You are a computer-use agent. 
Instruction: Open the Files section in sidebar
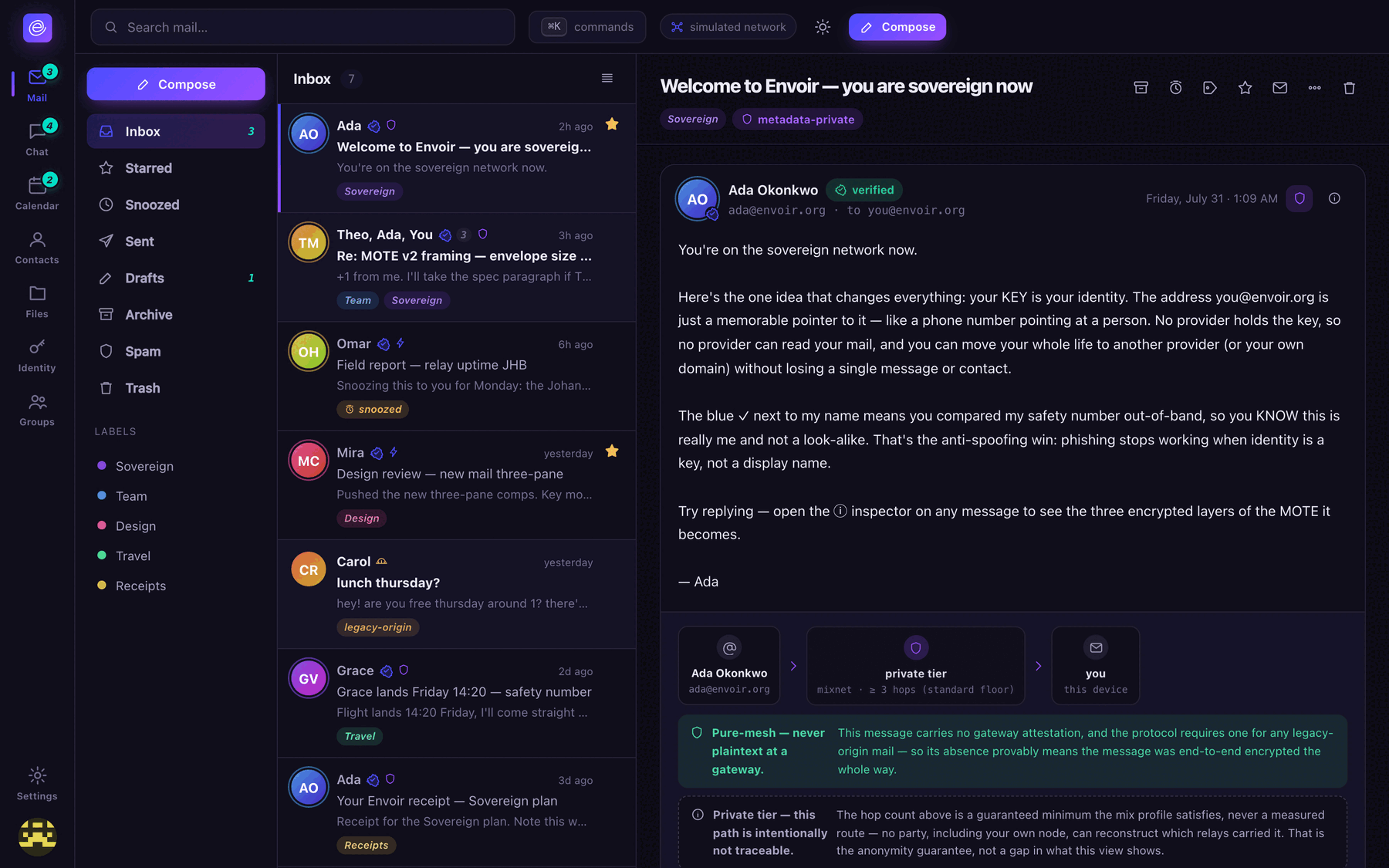37,302
